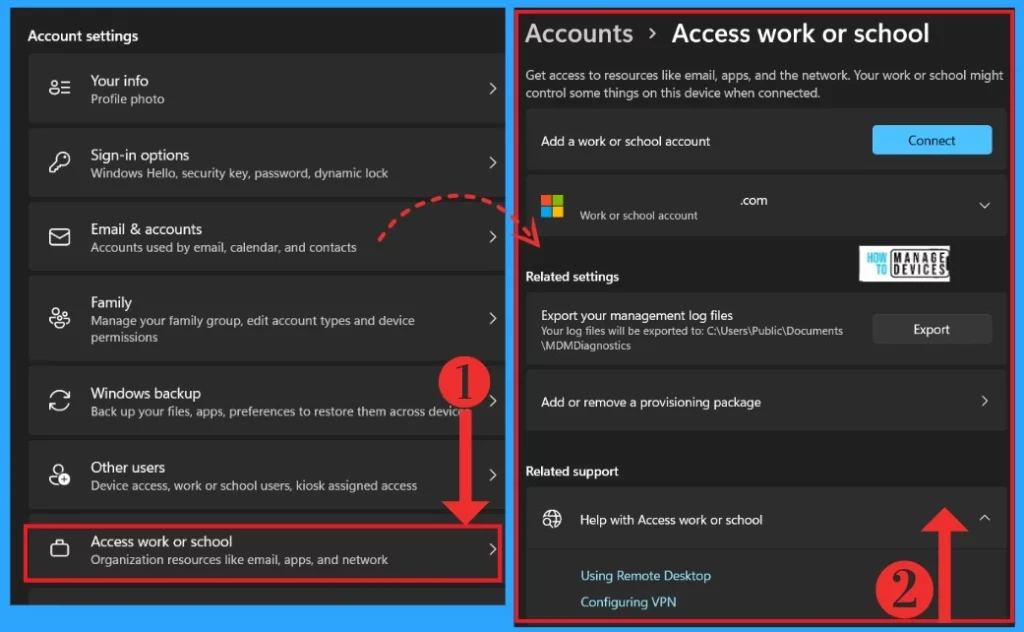
Task: Open Family row chevron arrow
Action: coord(493,319)
